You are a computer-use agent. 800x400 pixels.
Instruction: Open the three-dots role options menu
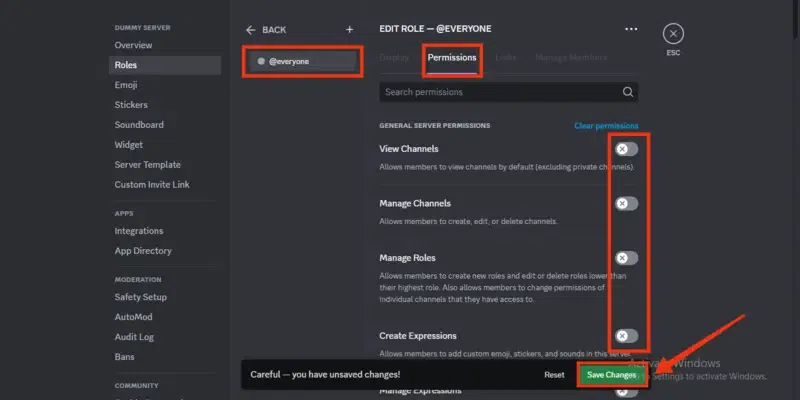point(631,30)
